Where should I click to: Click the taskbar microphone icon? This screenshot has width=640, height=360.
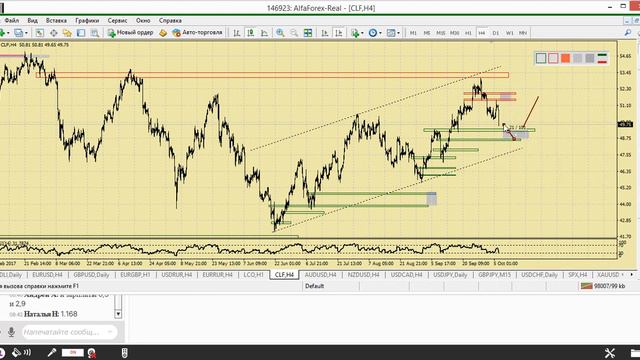[x=51, y=352]
